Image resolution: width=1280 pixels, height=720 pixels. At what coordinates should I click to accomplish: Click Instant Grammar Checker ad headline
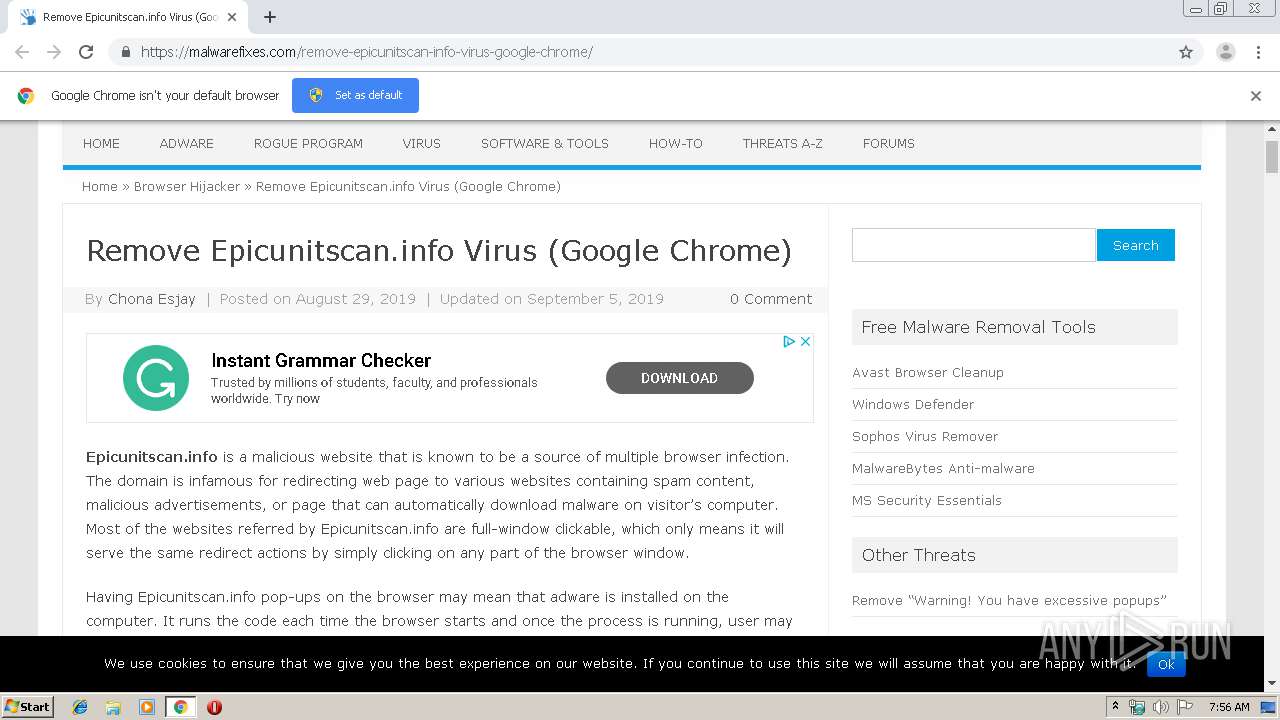point(321,361)
